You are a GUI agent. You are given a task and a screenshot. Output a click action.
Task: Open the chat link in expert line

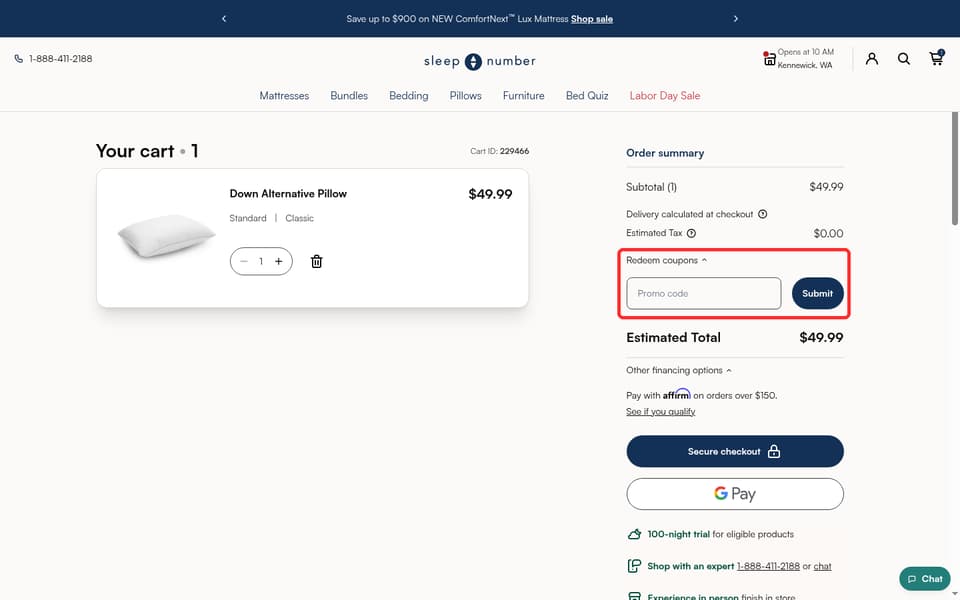(x=822, y=566)
